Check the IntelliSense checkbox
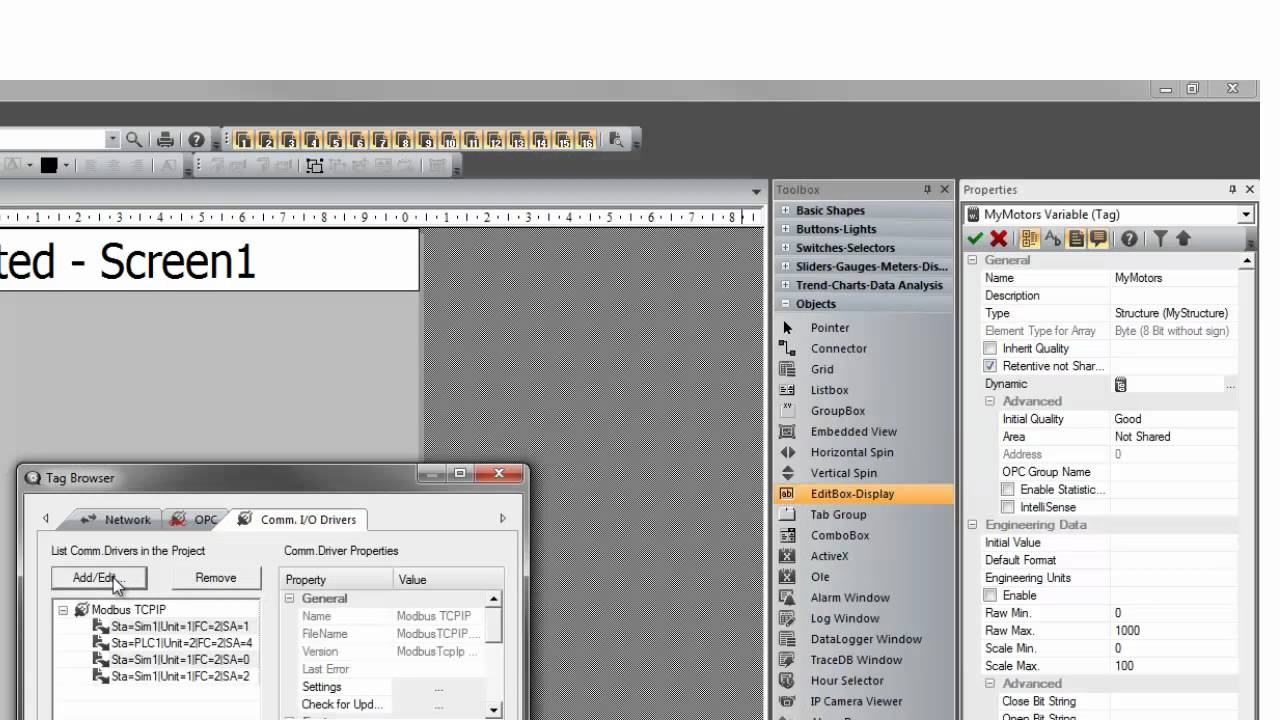The width and height of the screenshot is (1280, 720). tap(1008, 508)
